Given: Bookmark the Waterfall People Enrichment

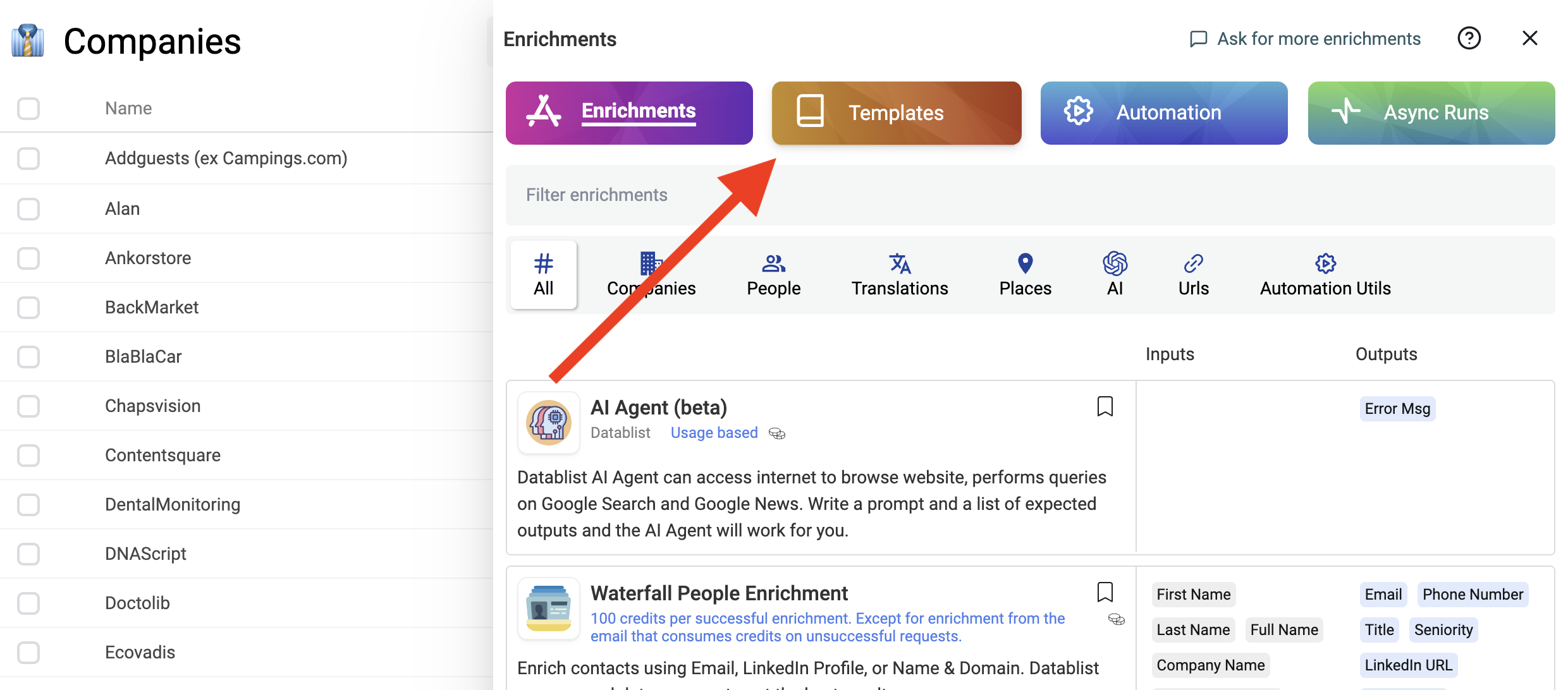Looking at the screenshot, I should 1105,592.
